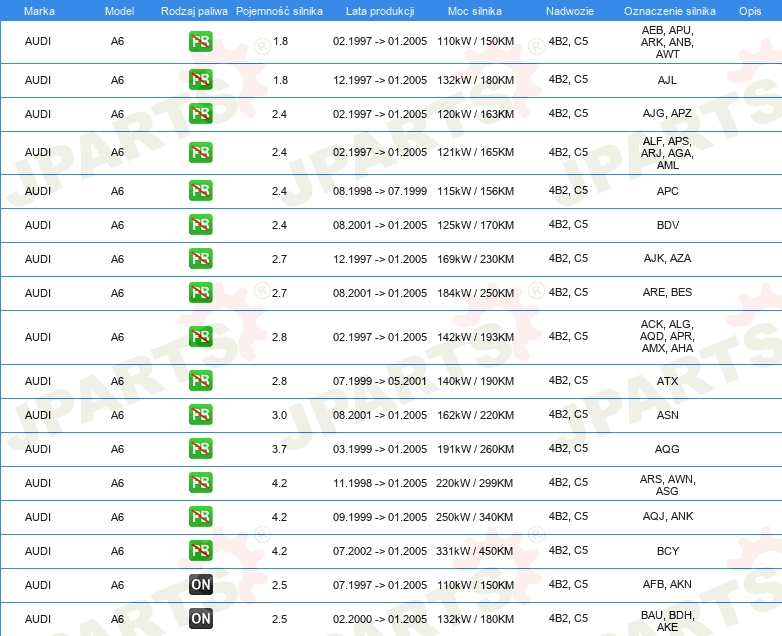Select engine code AQG cell
782x636 pixels.
(667, 448)
